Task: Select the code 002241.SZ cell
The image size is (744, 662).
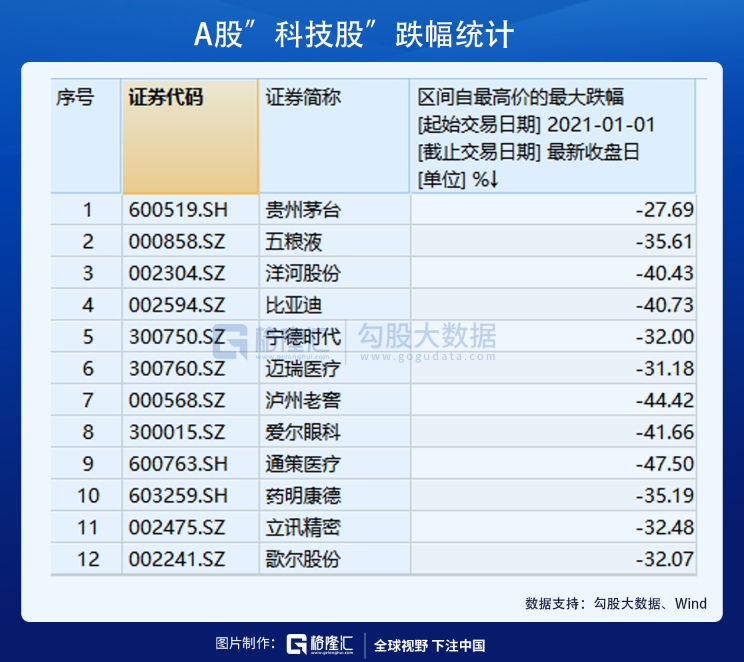Action: click(x=190, y=559)
